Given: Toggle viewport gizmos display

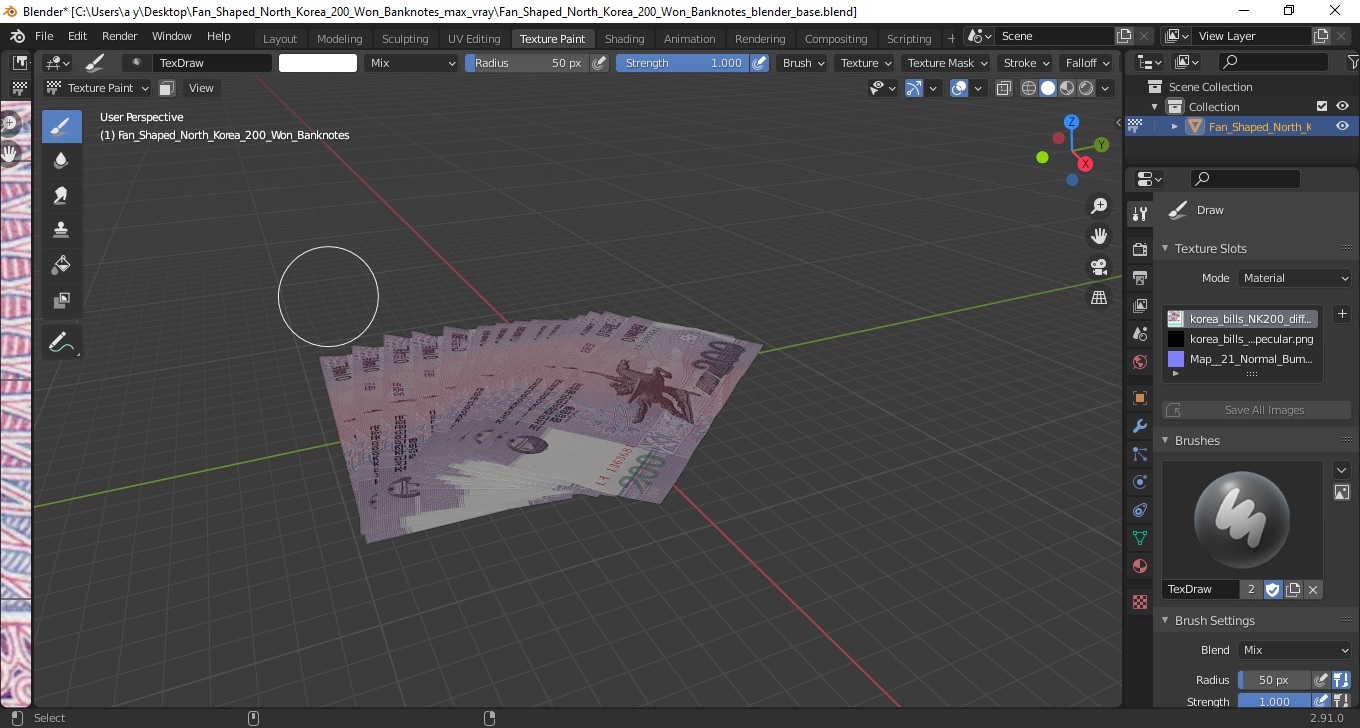Looking at the screenshot, I should pos(914,88).
